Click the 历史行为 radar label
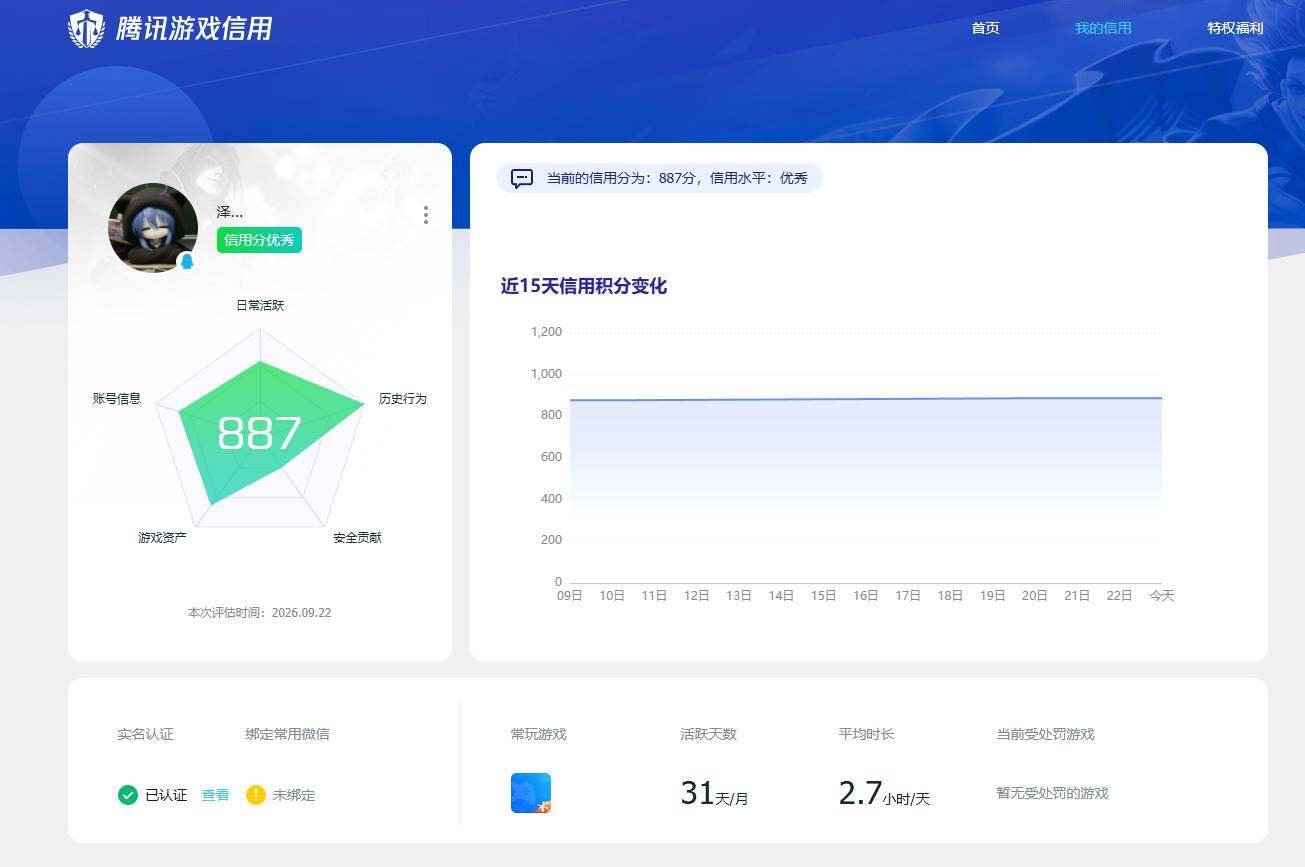The image size is (1305, 867). [402, 398]
